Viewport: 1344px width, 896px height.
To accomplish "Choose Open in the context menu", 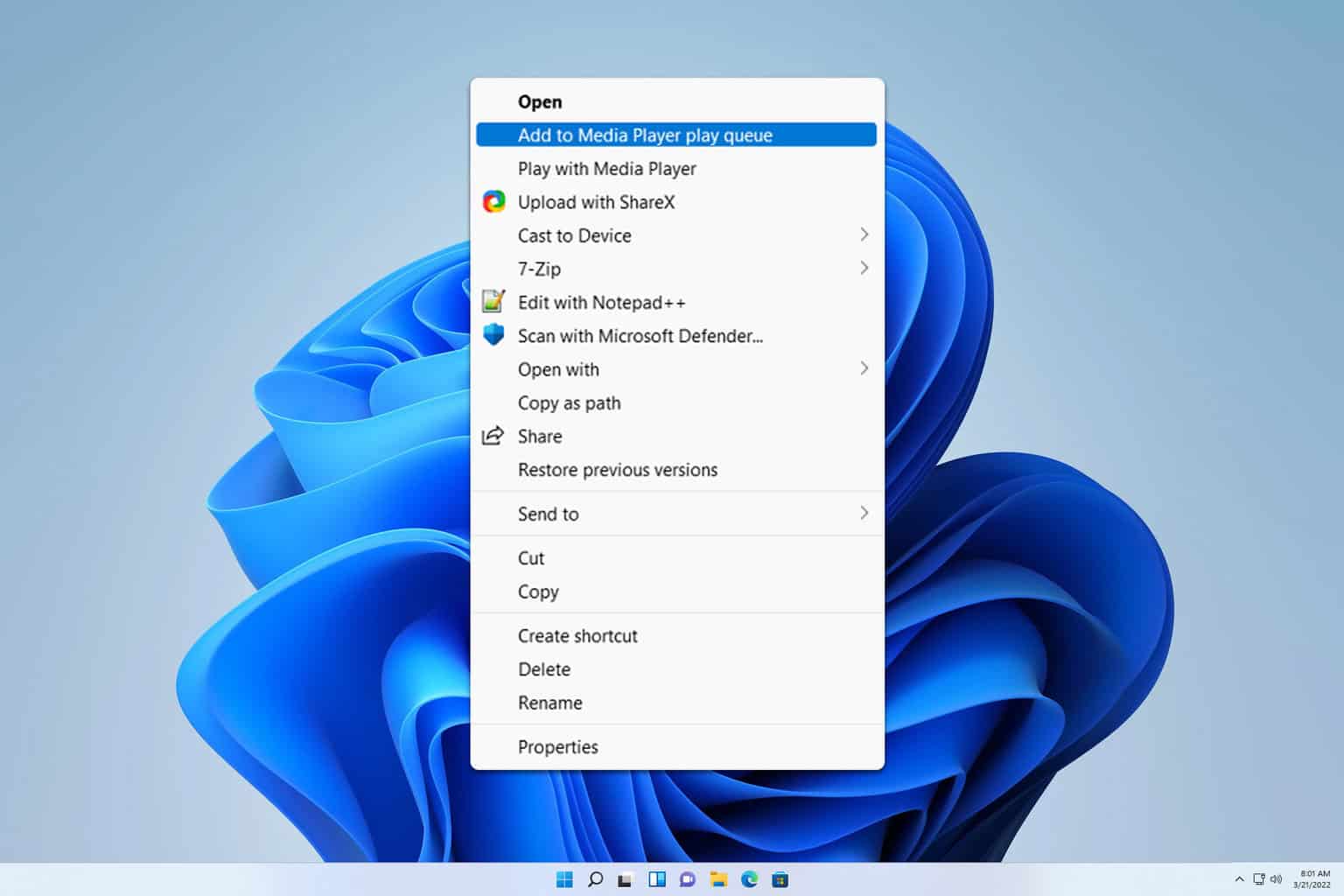I will click(x=676, y=101).
